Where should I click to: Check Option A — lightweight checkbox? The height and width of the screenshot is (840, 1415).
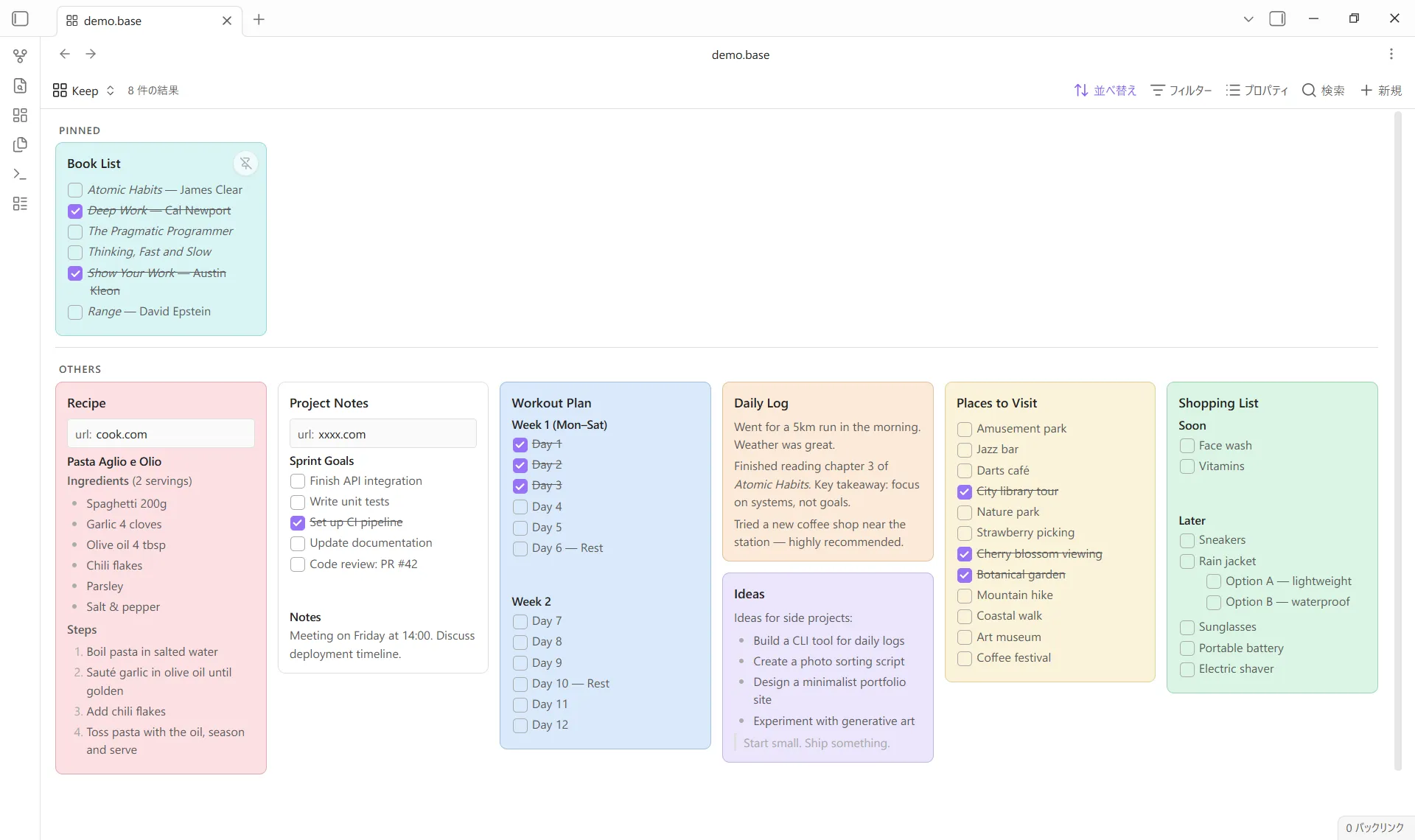(1214, 582)
